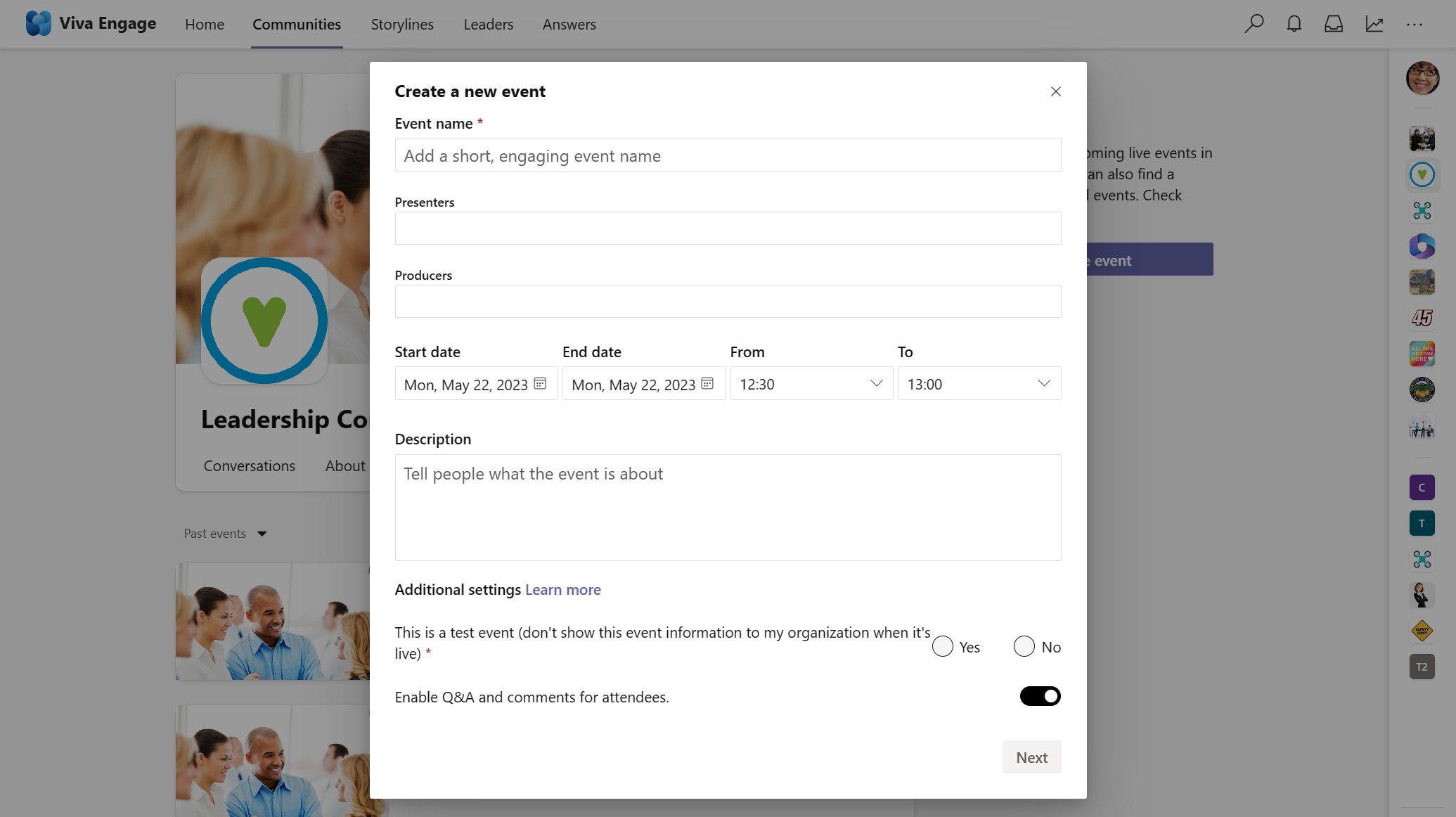Click your profile photo in the right sidebar
This screenshot has width=1456, height=817.
(1422, 78)
